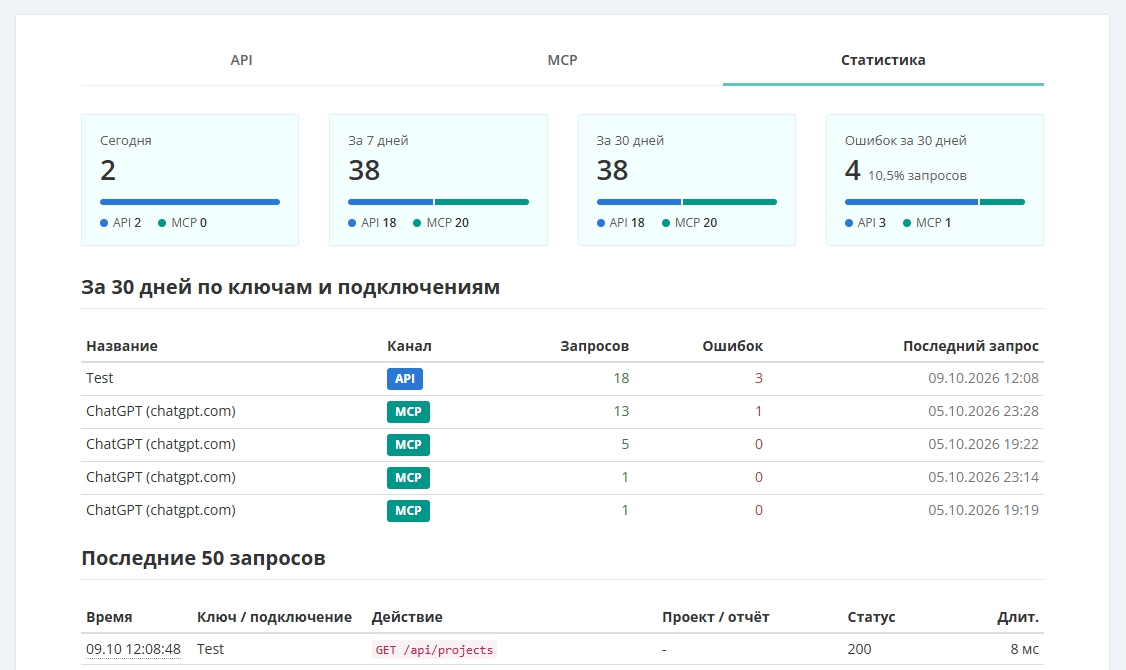Image resolution: width=1126 pixels, height=670 pixels.
Task: Click MCP badge in row with 13 requests
Action: pos(408,411)
